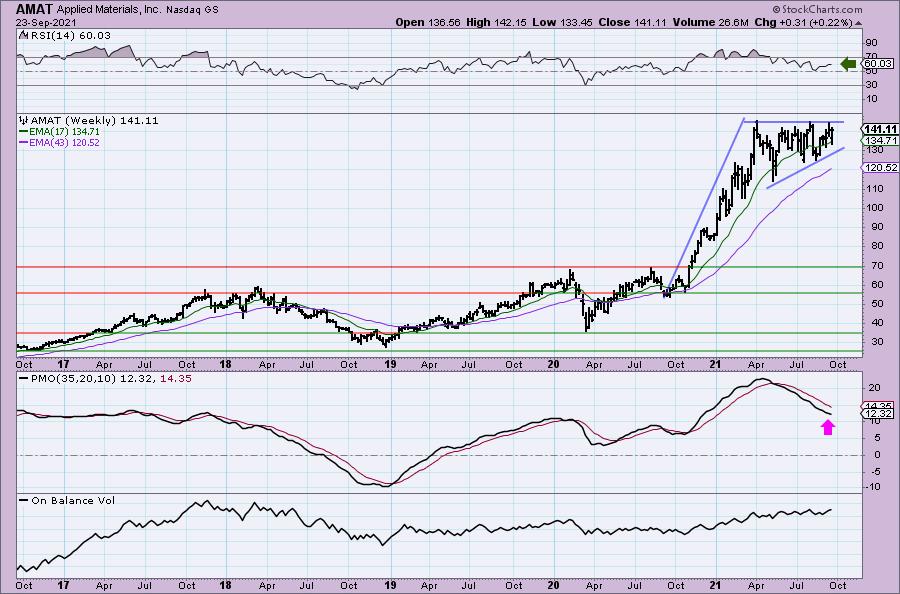The image size is (900, 594).
Task: Click the High 142.15 value
Action: pos(496,22)
